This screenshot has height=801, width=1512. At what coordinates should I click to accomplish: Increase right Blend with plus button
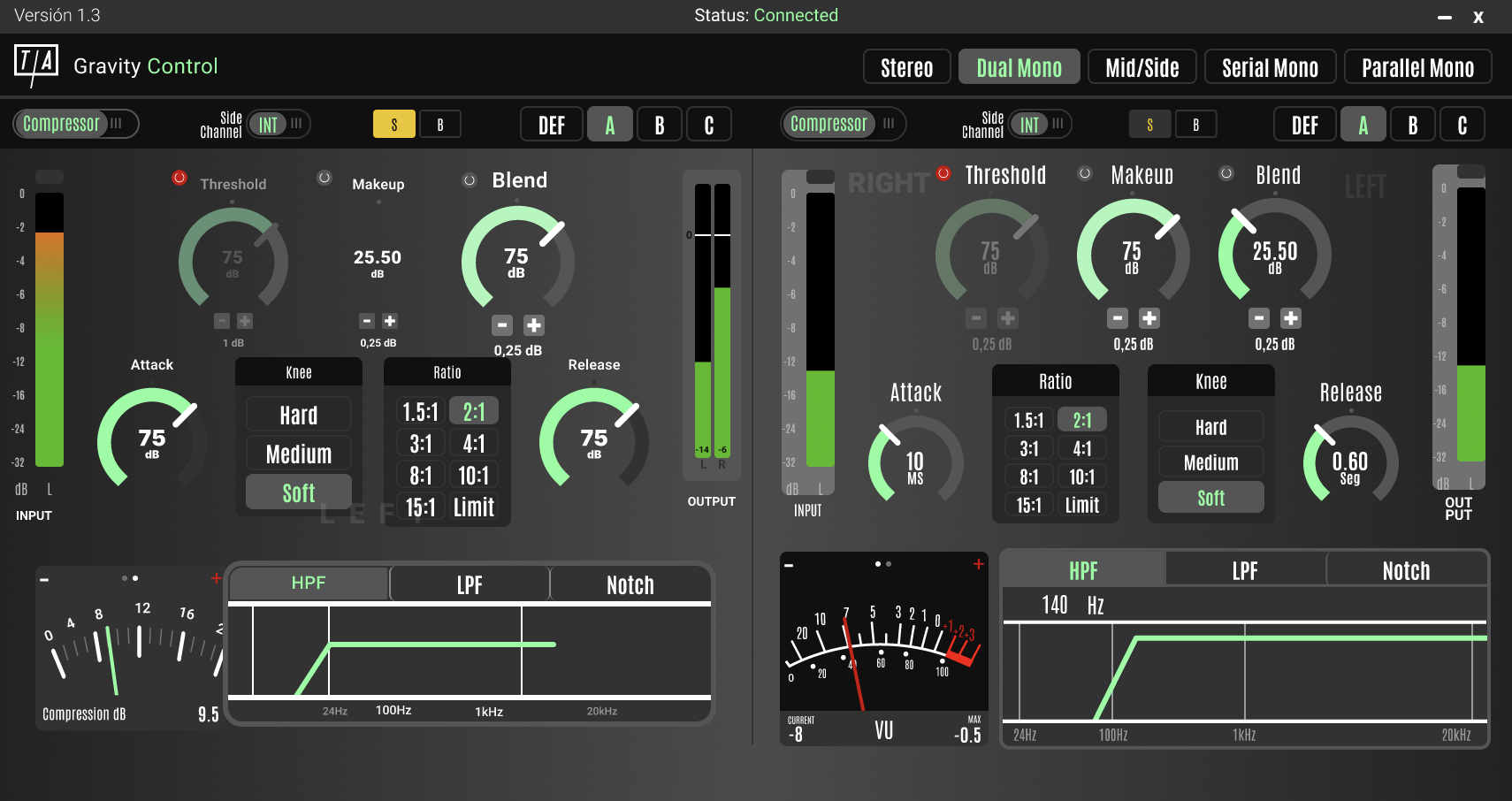click(x=1291, y=318)
